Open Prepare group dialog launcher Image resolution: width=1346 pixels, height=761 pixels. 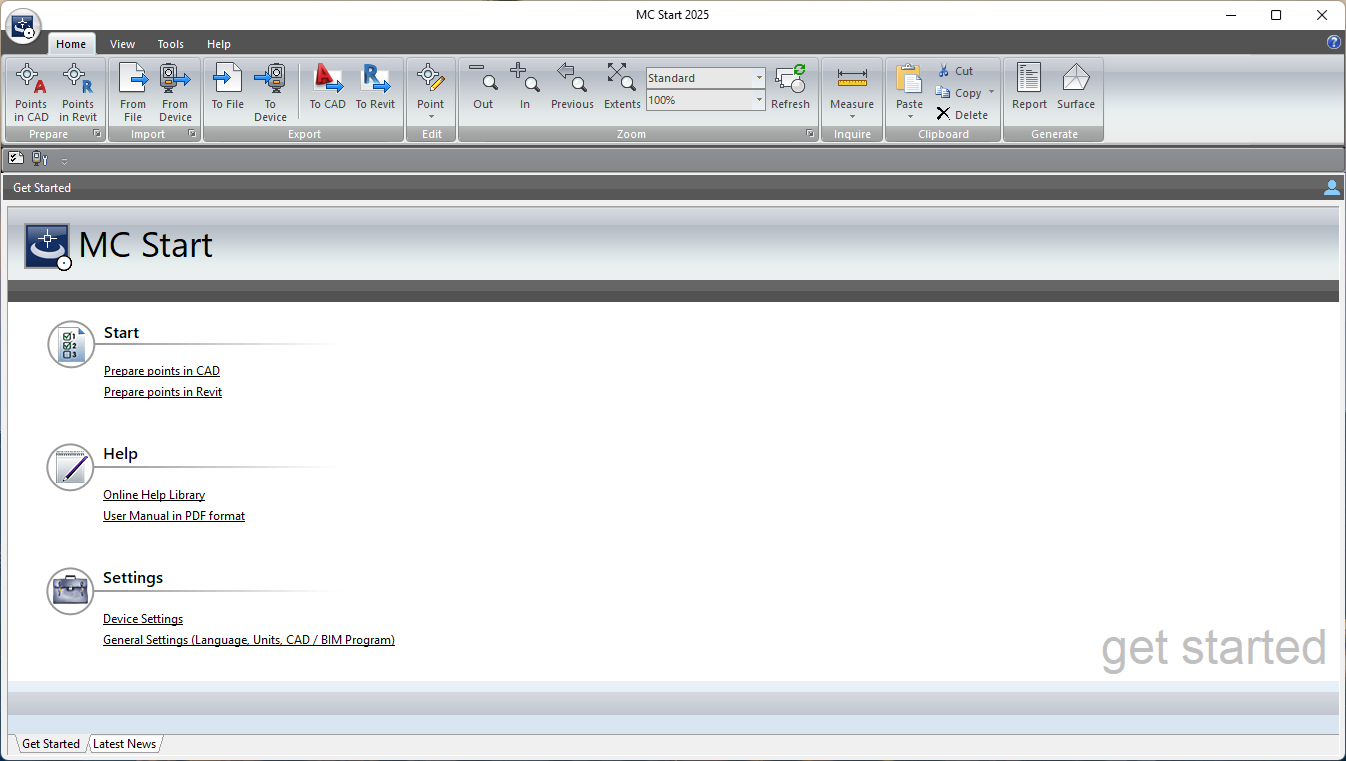[x=97, y=134]
